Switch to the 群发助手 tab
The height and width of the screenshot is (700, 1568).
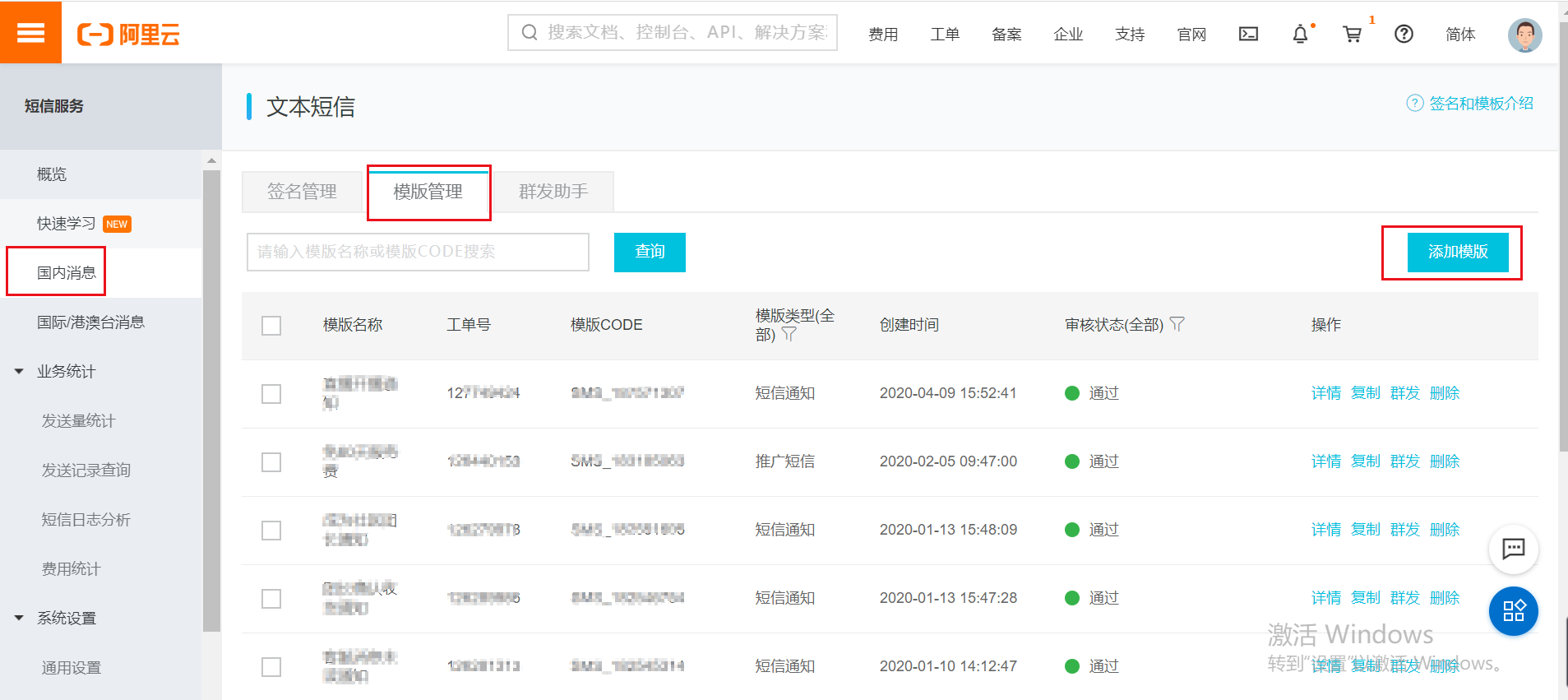tap(553, 192)
